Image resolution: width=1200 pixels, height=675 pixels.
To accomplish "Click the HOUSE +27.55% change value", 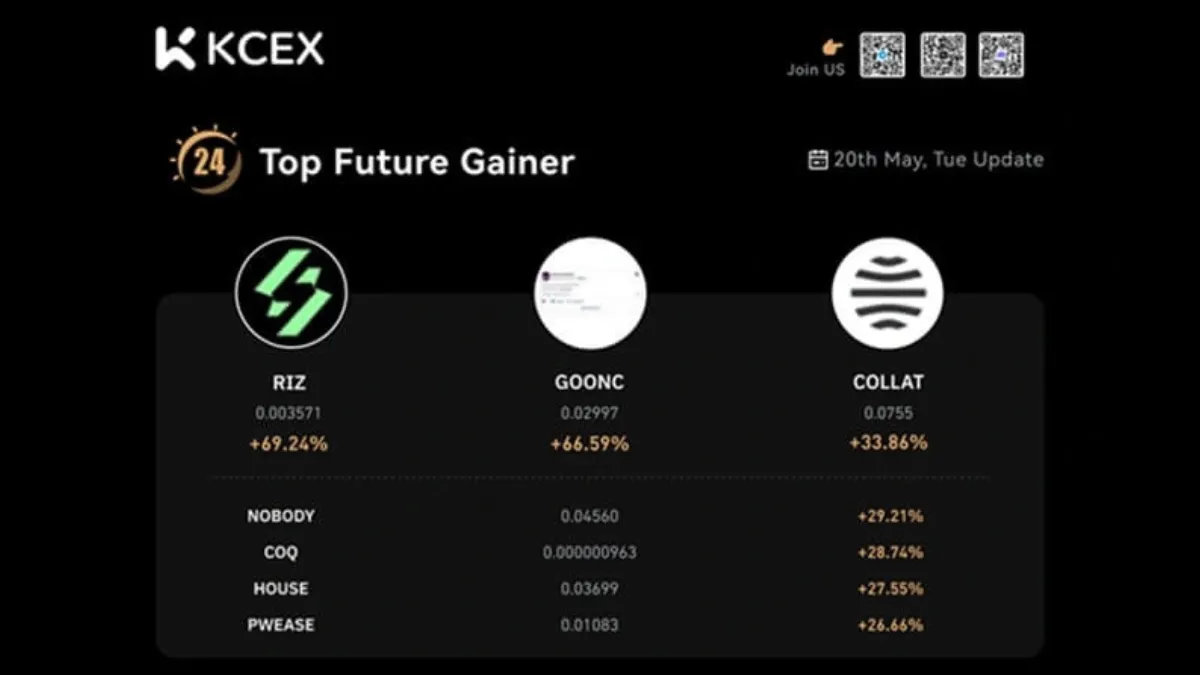I will click(x=890, y=589).
